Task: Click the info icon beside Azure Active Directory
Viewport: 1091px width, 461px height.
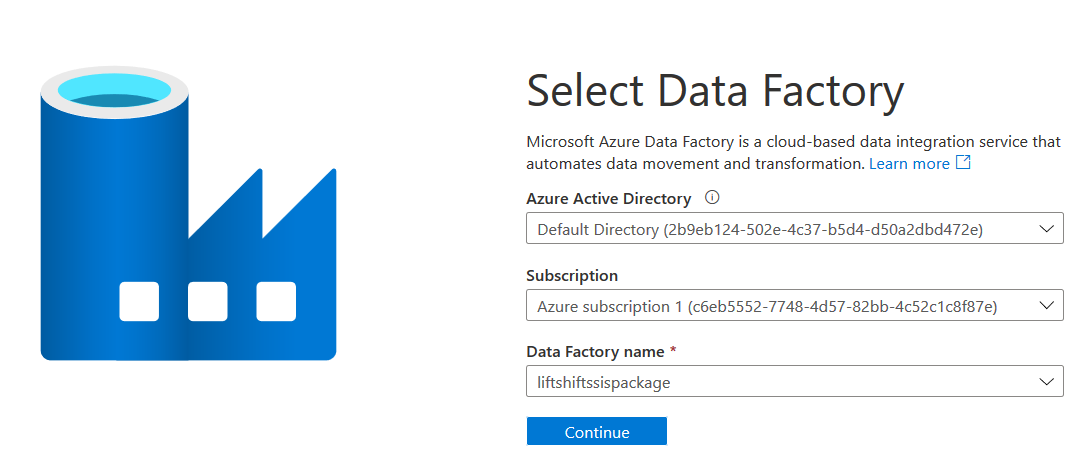Action: 713,198
